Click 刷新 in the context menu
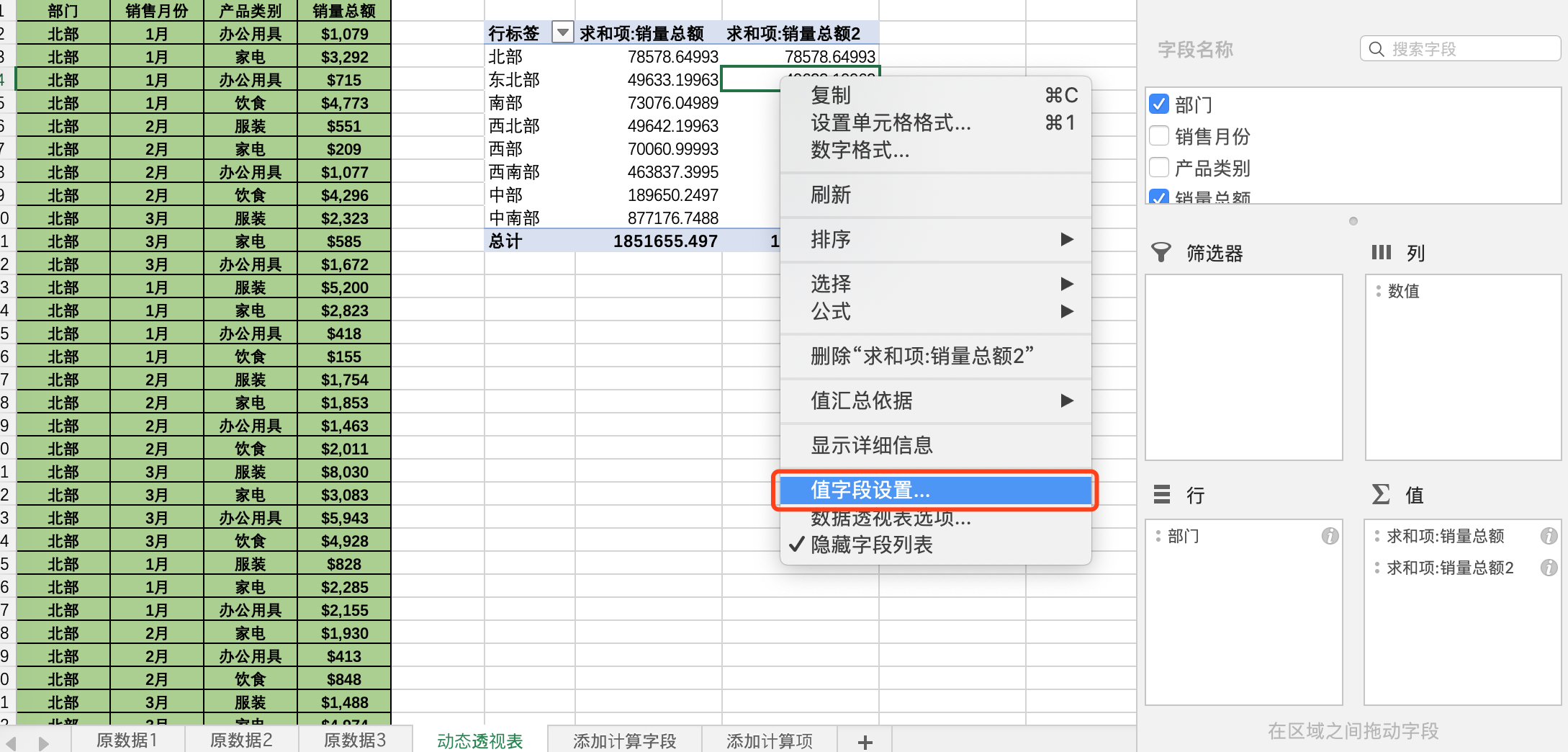Image resolution: width=1568 pixels, height=752 pixels. tap(936, 195)
